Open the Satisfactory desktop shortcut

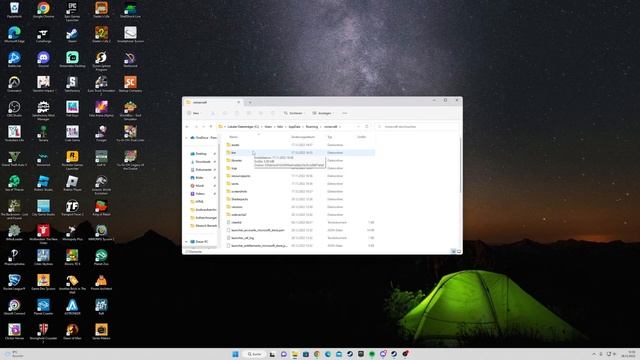tap(72, 84)
